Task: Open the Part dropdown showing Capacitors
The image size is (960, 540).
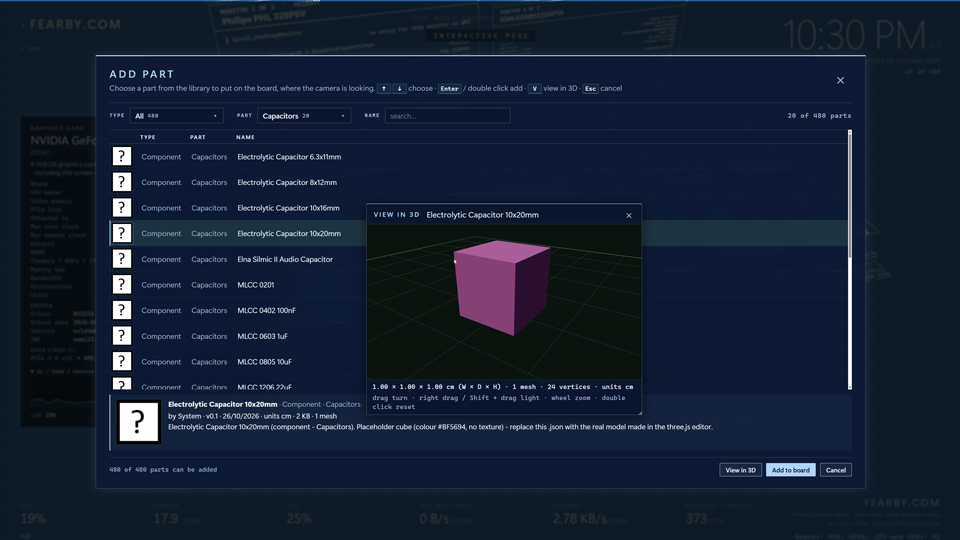Action: [304, 116]
